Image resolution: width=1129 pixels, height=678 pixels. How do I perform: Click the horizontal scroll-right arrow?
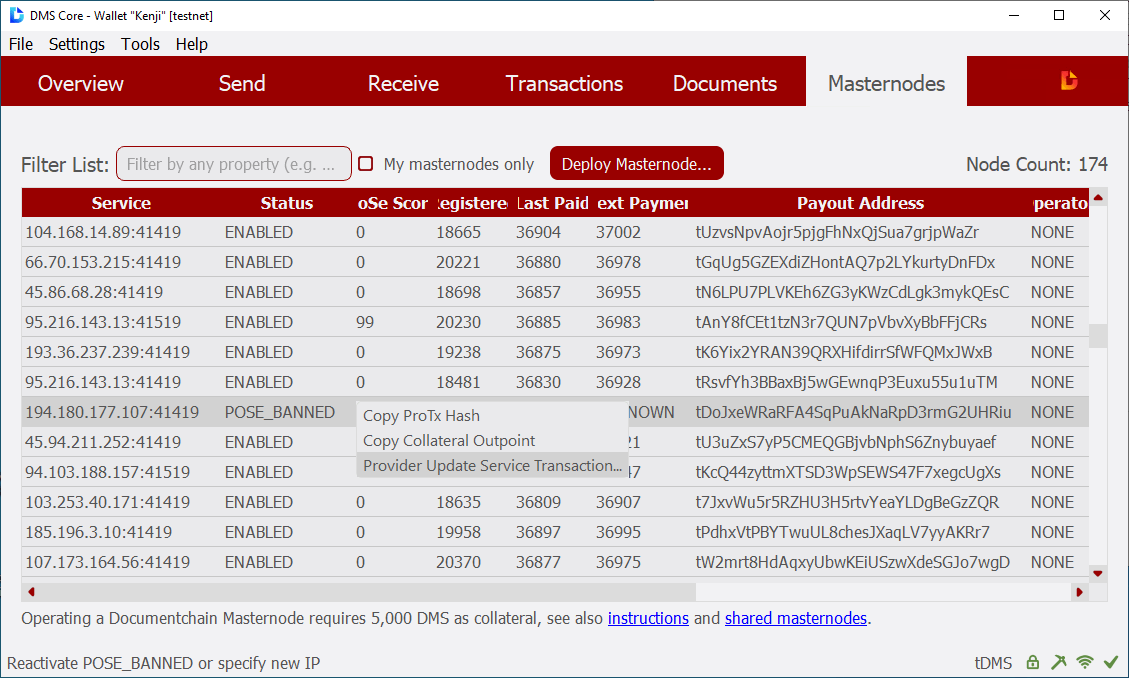pos(1079,592)
